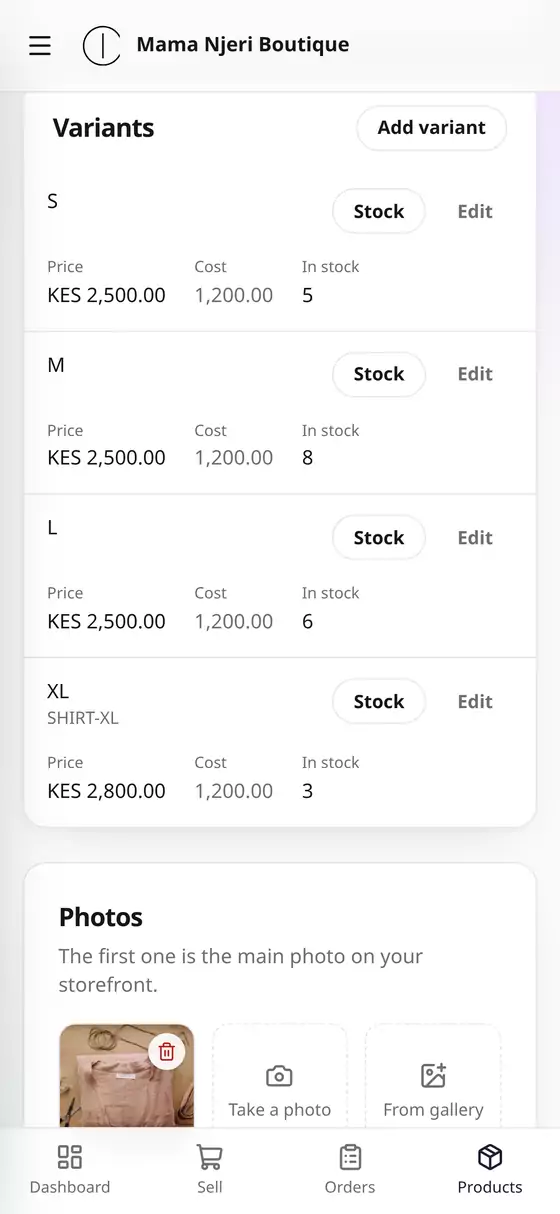Screen dimensions: 560x1214
Task: Adjust Stock for size XL variant
Action: (379, 702)
